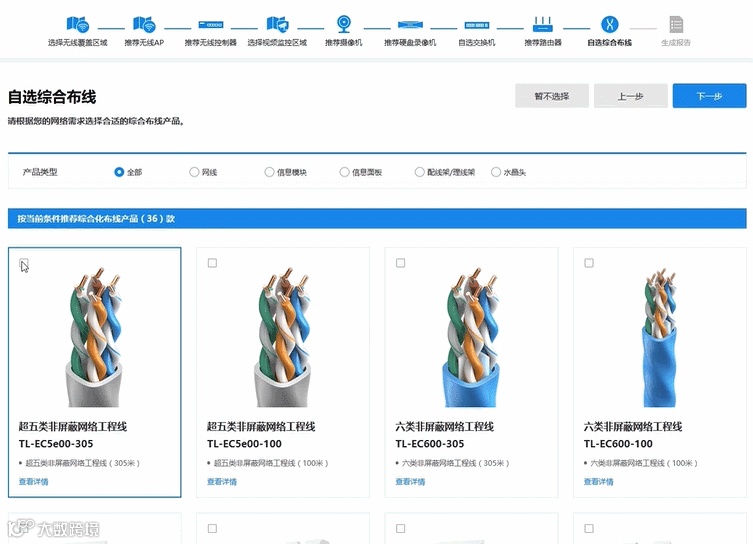This screenshot has height=544, width=753.
Task: Choose the 水晶头 radio option
Action: tap(496, 172)
